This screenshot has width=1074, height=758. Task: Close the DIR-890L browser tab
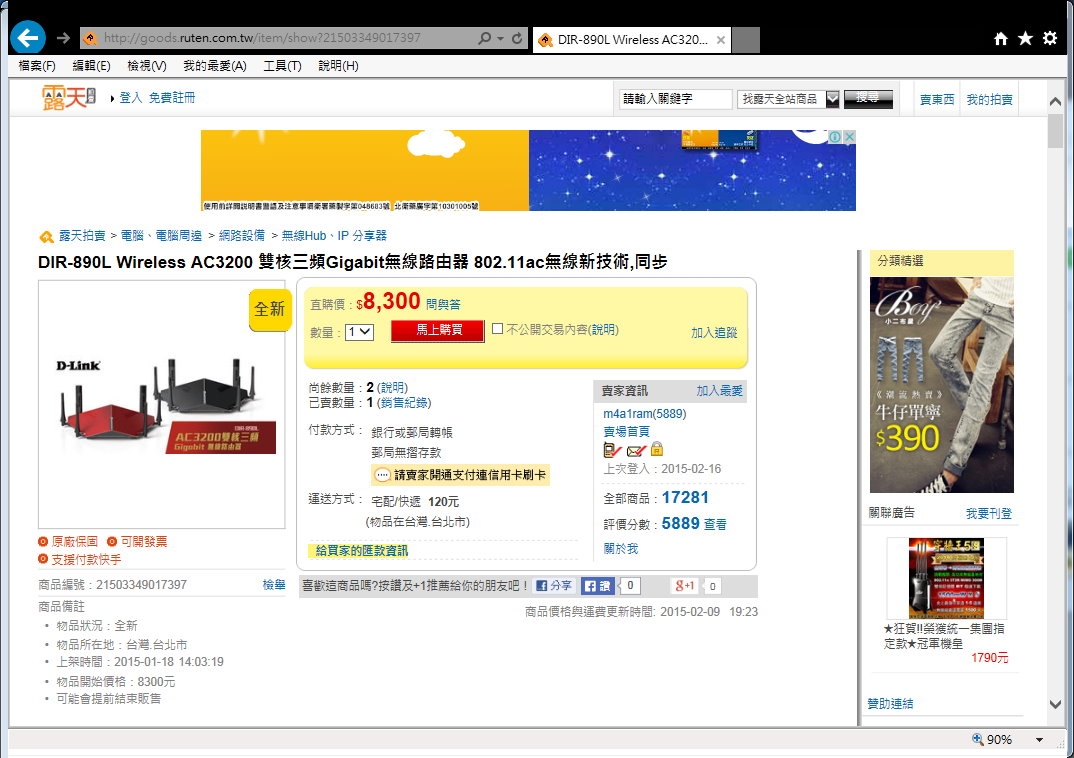tap(721, 40)
